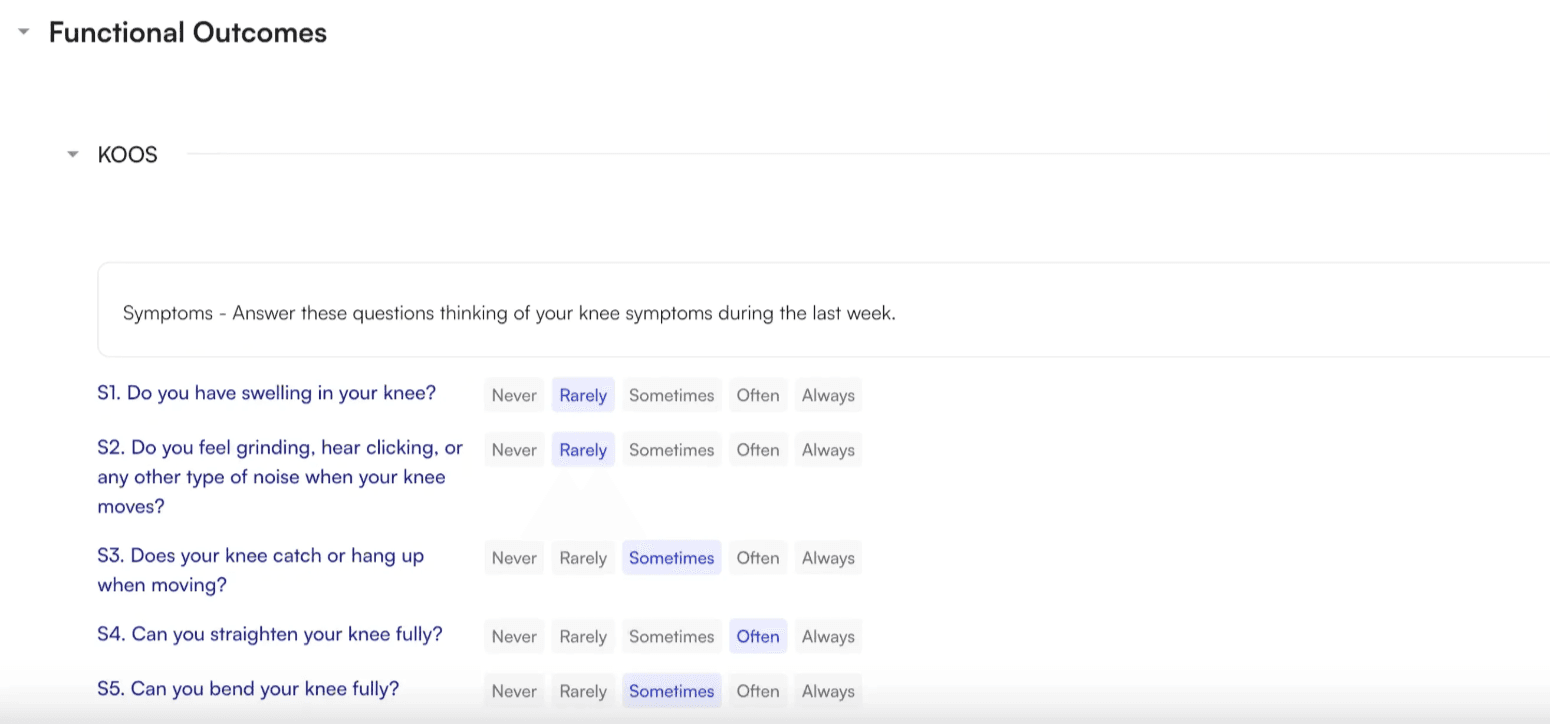The image size is (1550, 724).
Task: Select Always for S4 straighten knee question
Action: [828, 636]
